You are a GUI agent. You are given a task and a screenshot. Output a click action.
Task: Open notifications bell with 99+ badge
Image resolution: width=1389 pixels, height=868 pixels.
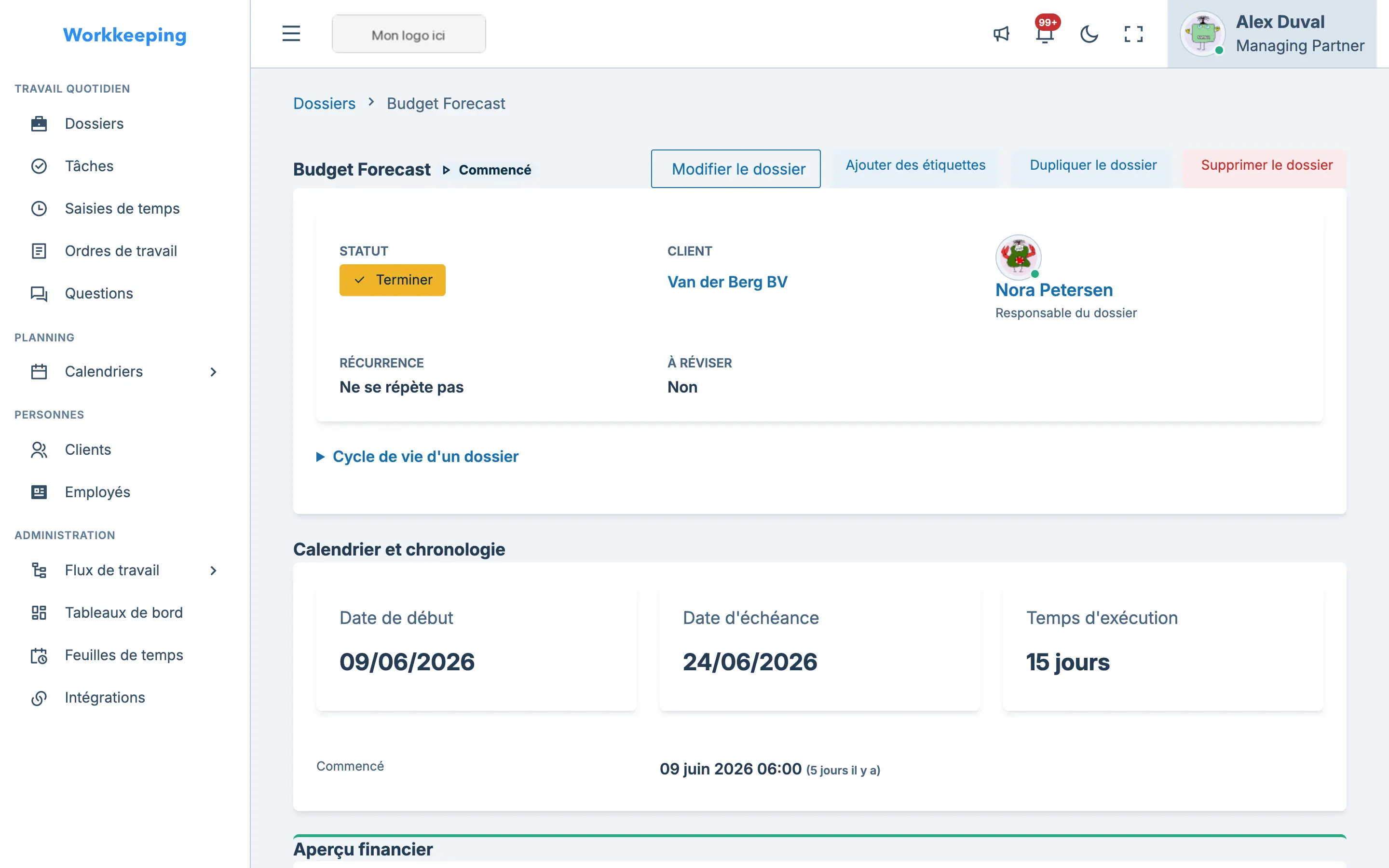tap(1046, 31)
